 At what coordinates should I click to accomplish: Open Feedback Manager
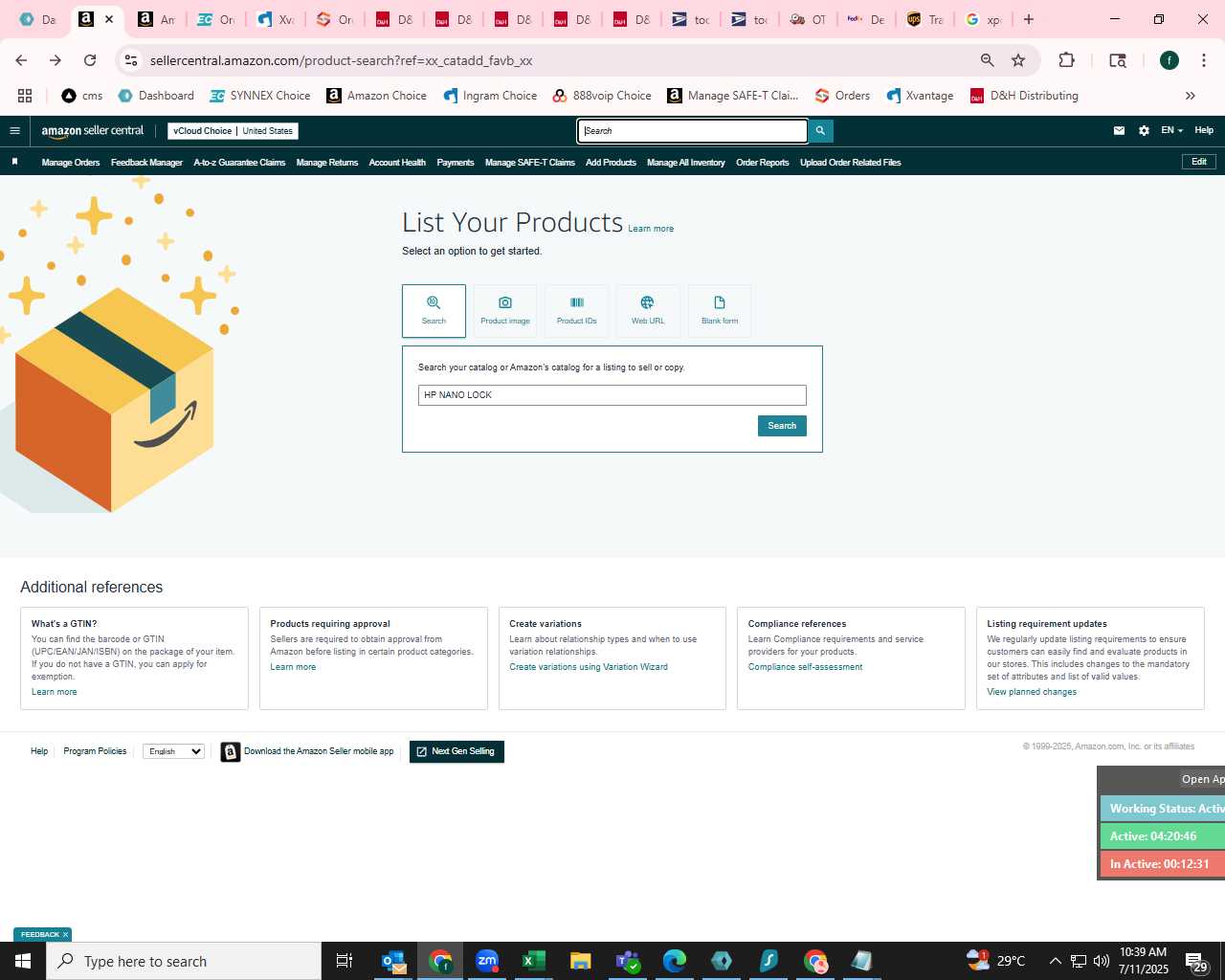click(x=146, y=163)
